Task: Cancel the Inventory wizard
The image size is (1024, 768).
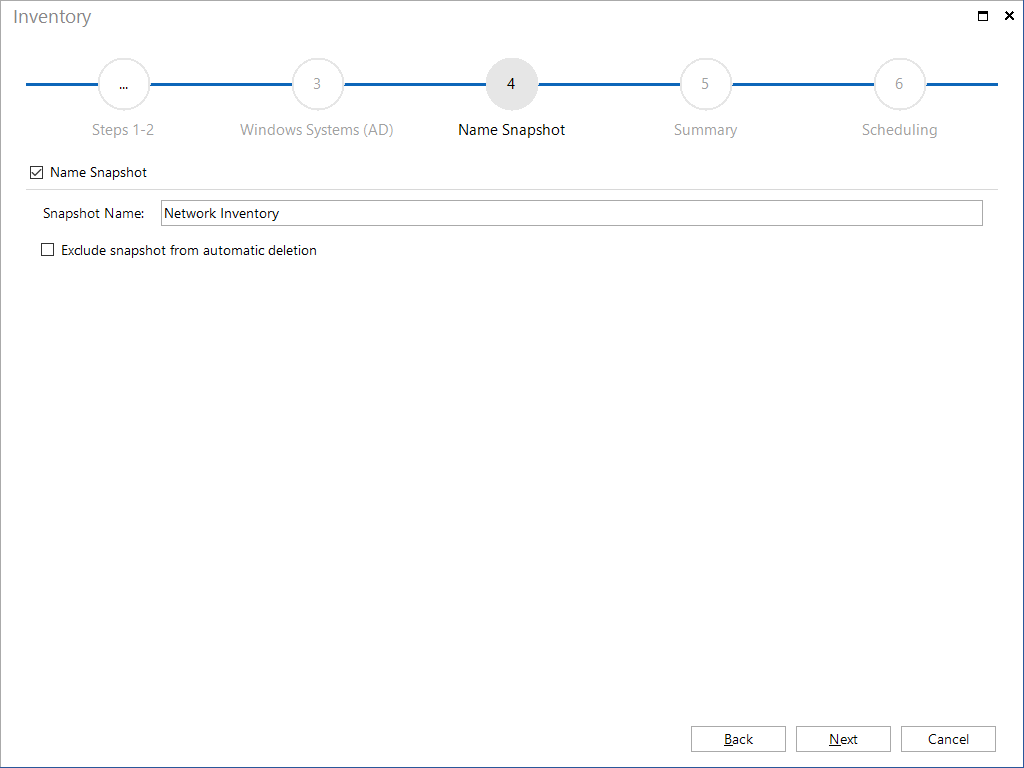Action: tap(948, 739)
